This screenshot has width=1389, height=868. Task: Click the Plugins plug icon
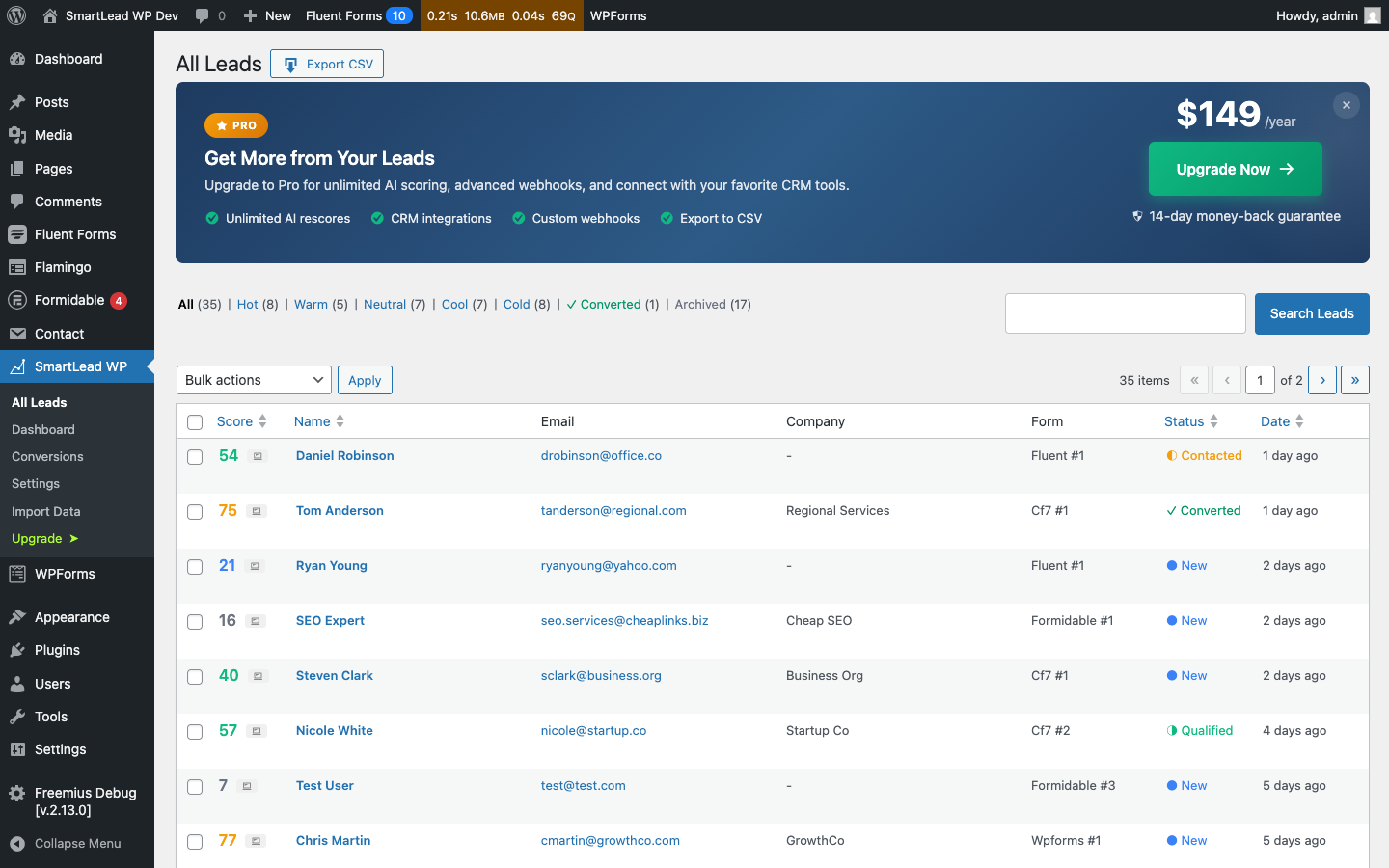(x=19, y=650)
